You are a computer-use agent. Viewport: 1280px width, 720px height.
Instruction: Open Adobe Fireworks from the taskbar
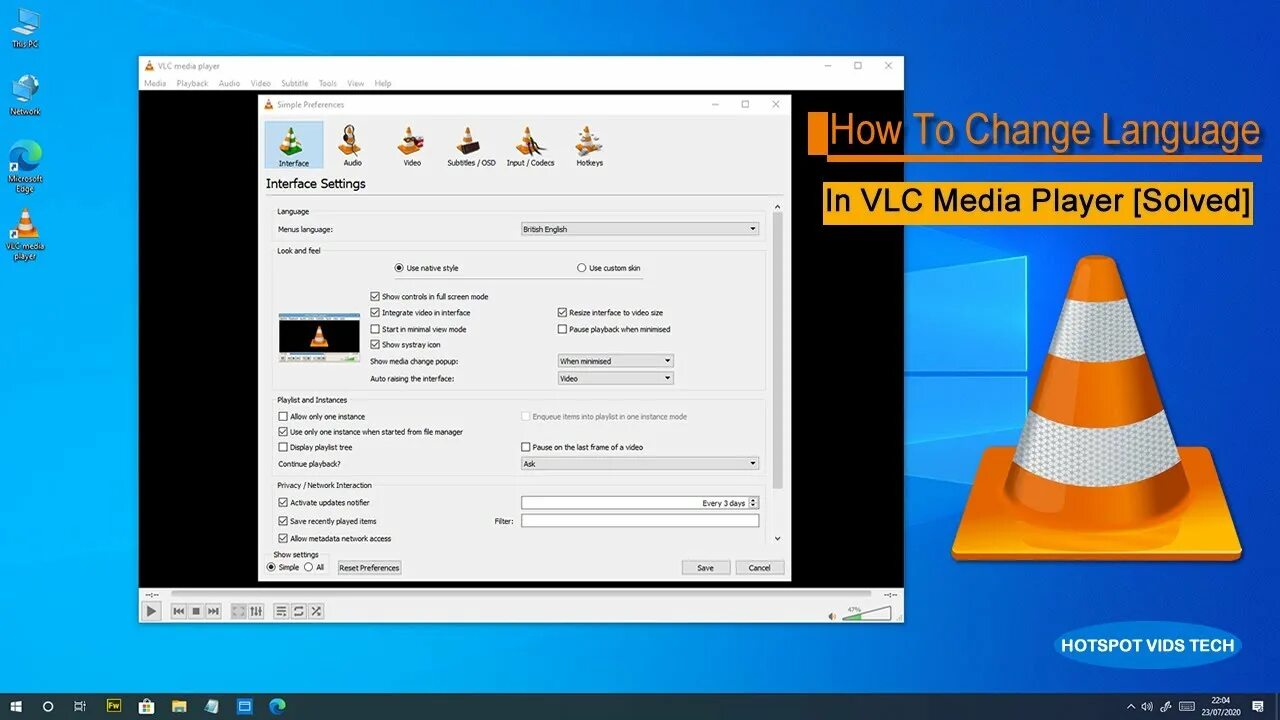pos(113,706)
